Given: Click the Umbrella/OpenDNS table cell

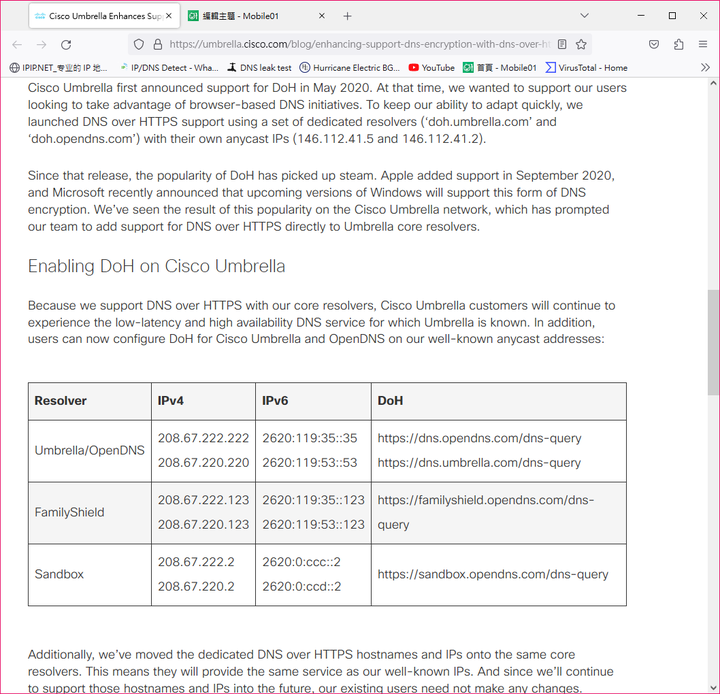Looking at the screenshot, I should (90, 450).
